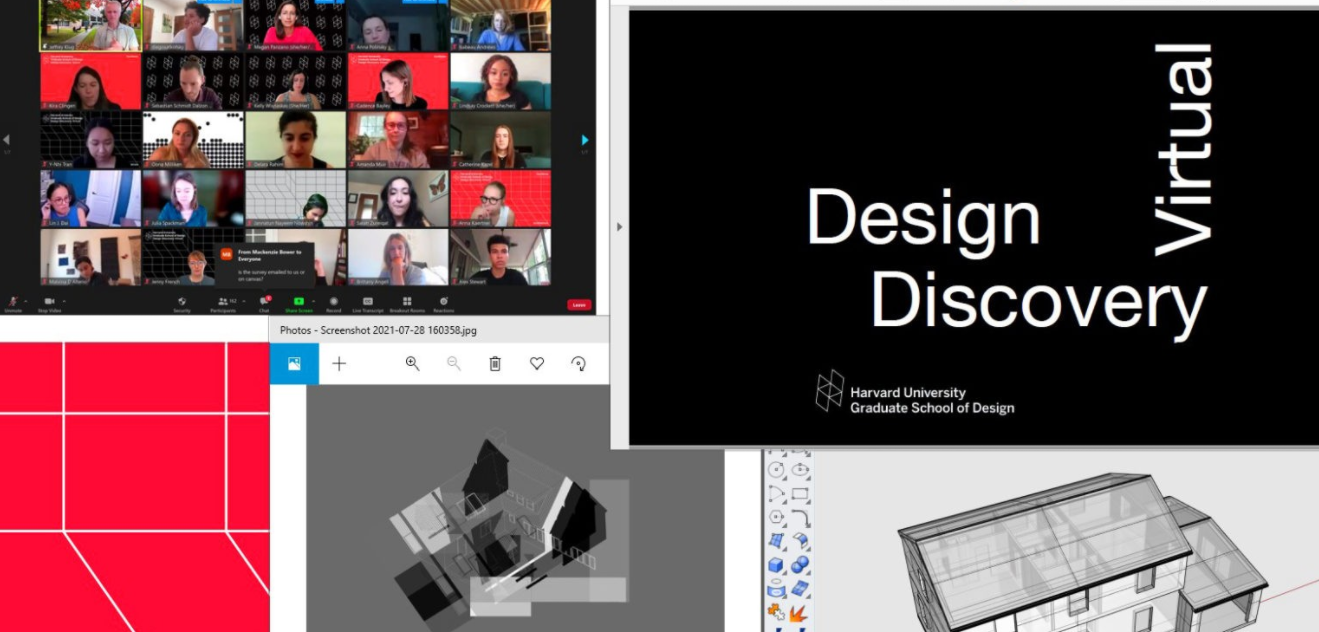Go to next page of video gallery
Viewport: 1319px width, 632px height.
pyautogui.click(x=586, y=140)
